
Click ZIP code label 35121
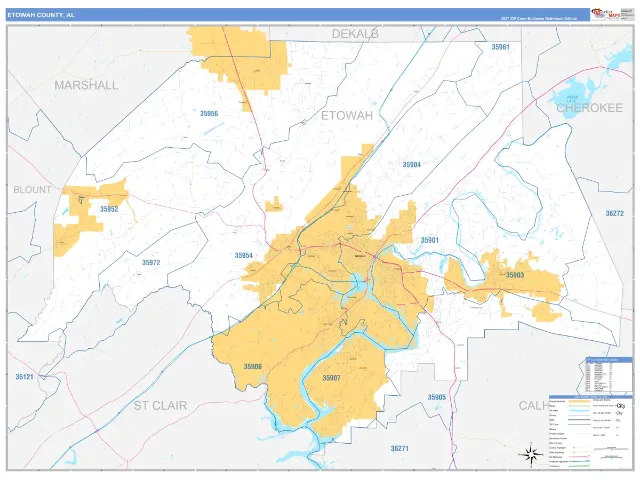tap(24, 377)
